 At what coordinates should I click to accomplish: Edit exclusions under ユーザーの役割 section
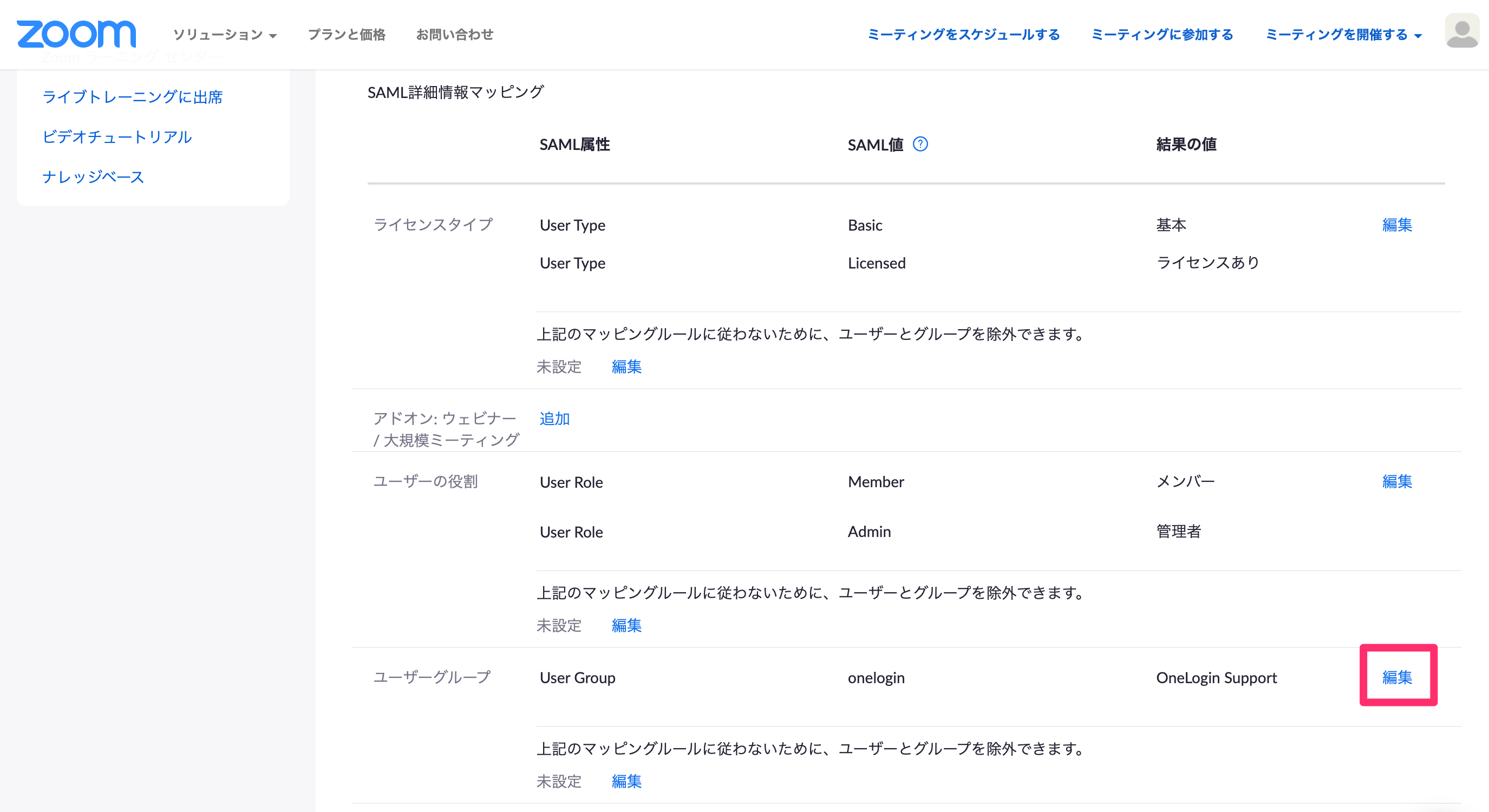click(626, 625)
